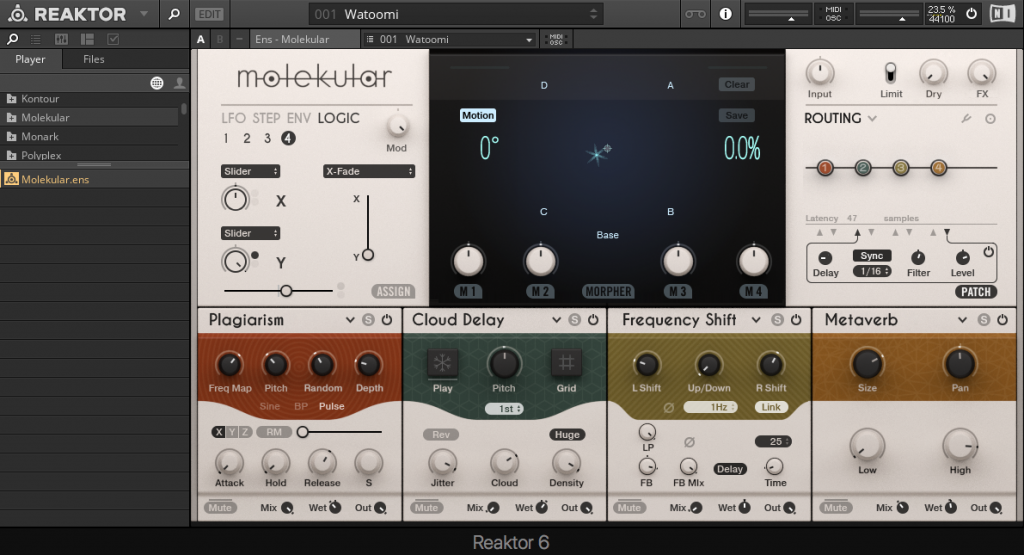The height and width of the screenshot is (555, 1024).
Task: Toggle the audio engine power button
Action: (x=971, y=14)
